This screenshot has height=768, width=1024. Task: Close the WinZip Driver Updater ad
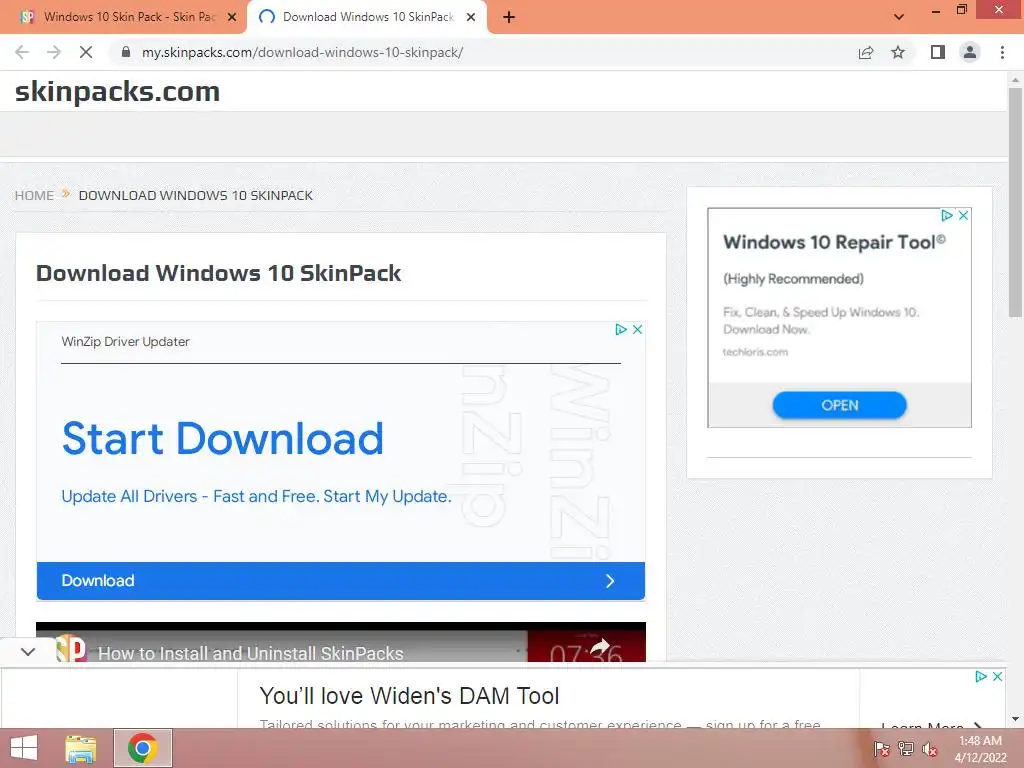637,329
